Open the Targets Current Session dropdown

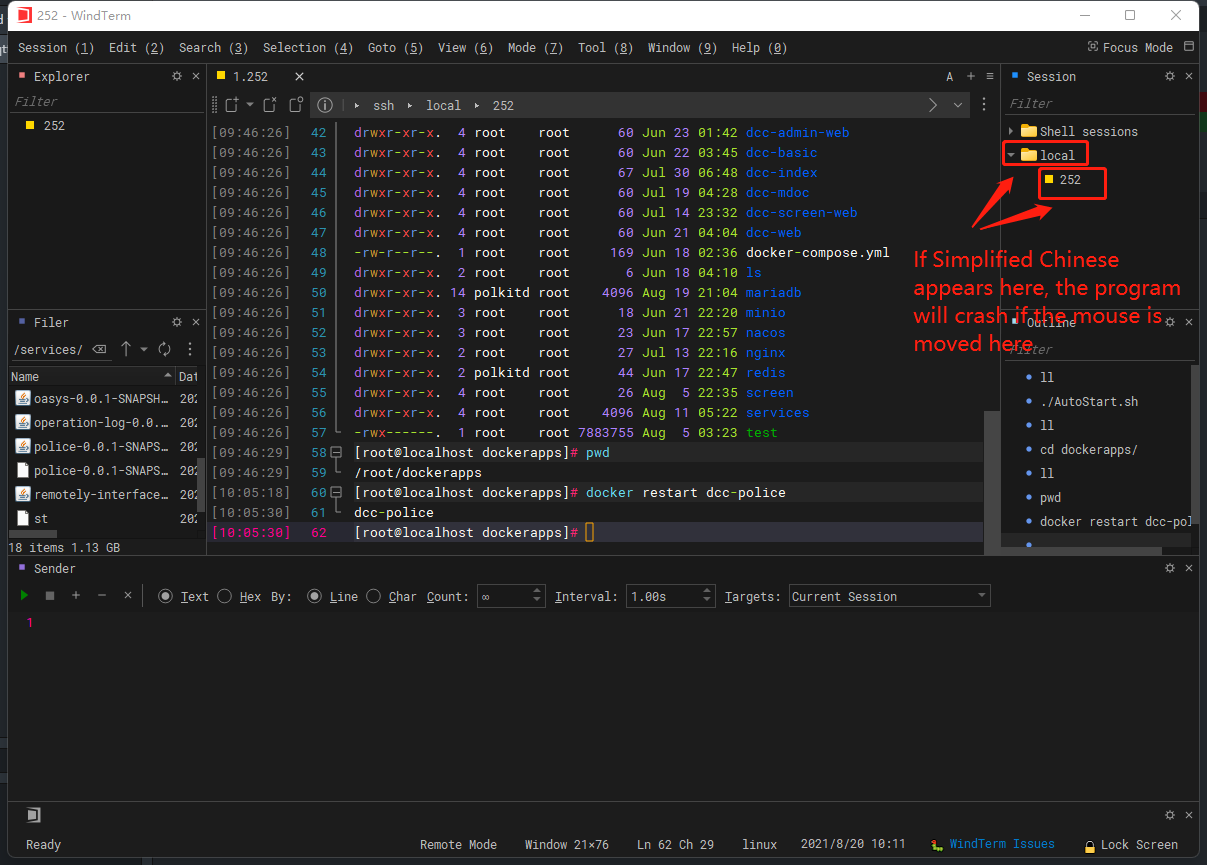tap(890, 596)
